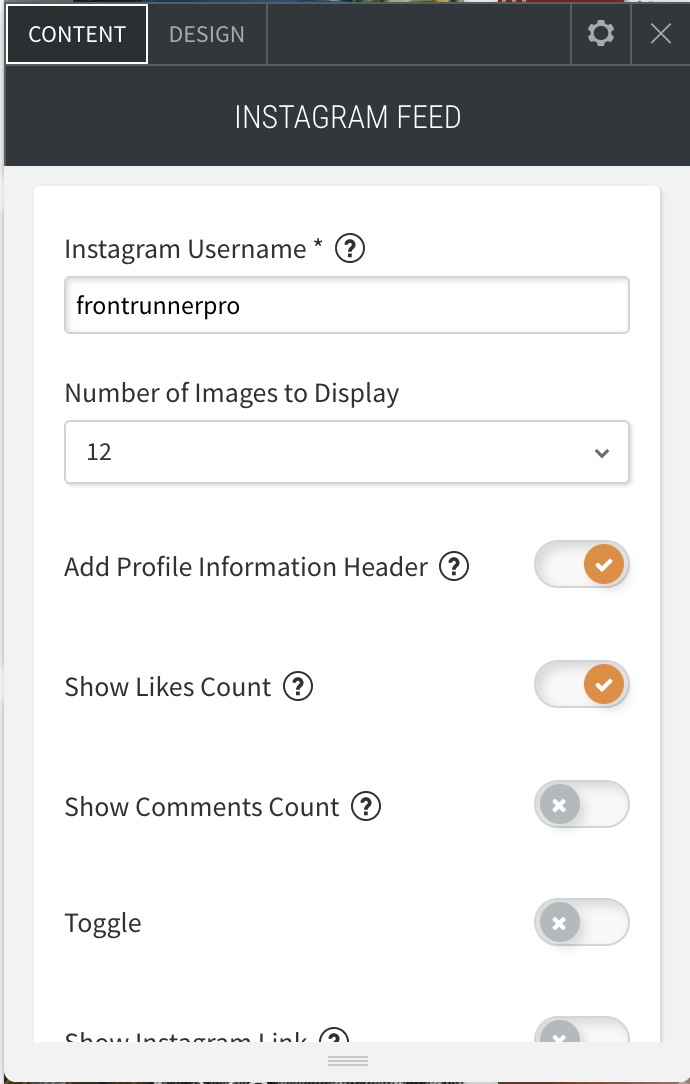Image resolution: width=690 pixels, height=1084 pixels.
Task: Click the INSTAGRAM FEED panel title
Action: pyautogui.click(x=348, y=117)
